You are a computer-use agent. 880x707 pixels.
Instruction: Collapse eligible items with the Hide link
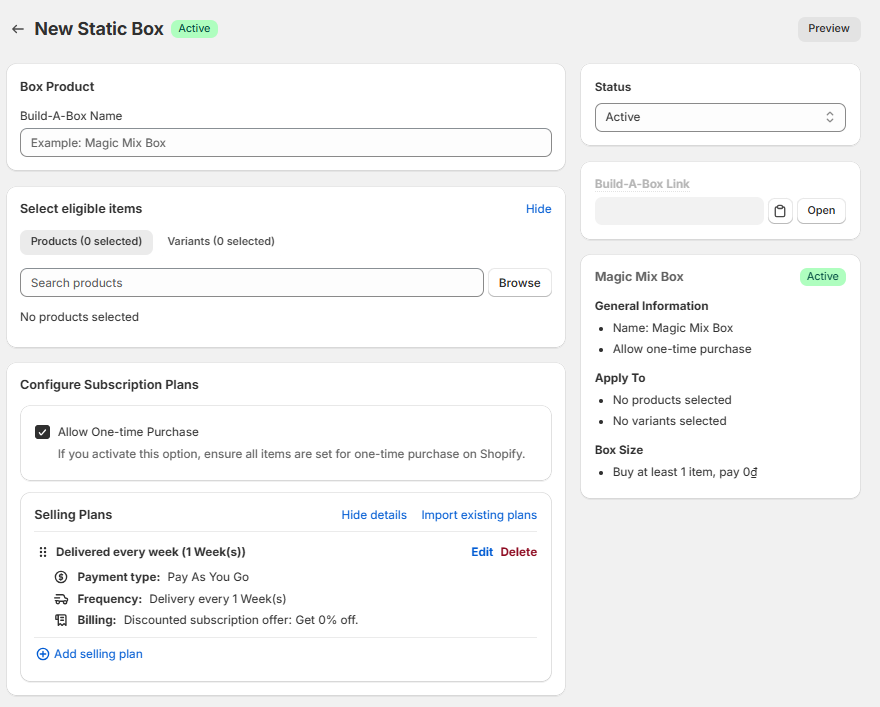(538, 209)
